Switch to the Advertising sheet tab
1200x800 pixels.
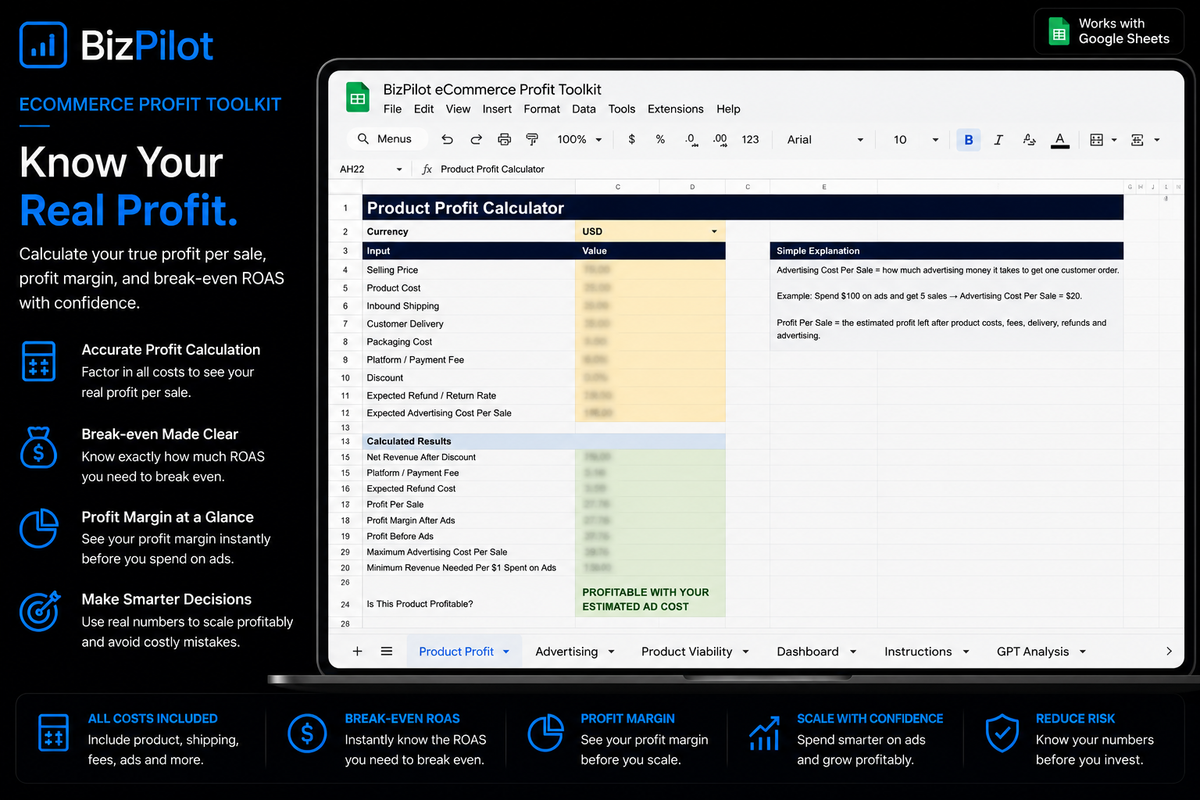click(566, 652)
